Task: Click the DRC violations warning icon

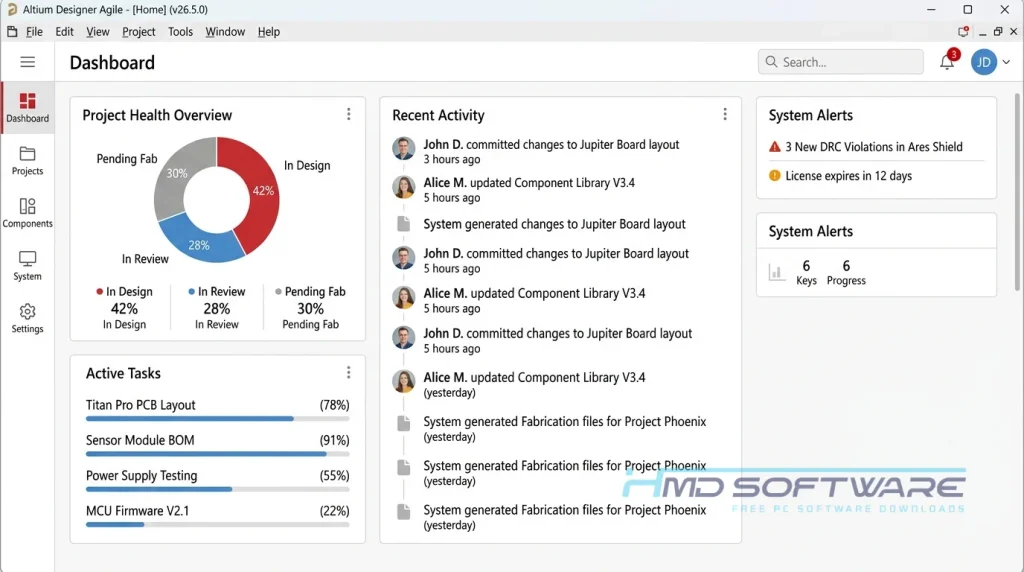Action: click(x=775, y=147)
